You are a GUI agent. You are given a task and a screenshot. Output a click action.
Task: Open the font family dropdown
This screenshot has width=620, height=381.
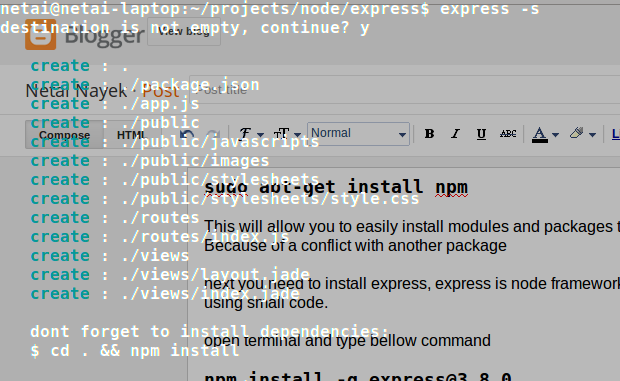(251, 134)
